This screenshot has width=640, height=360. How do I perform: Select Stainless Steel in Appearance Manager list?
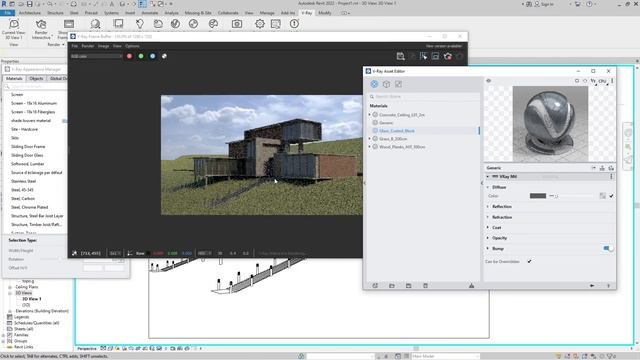click(24, 181)
